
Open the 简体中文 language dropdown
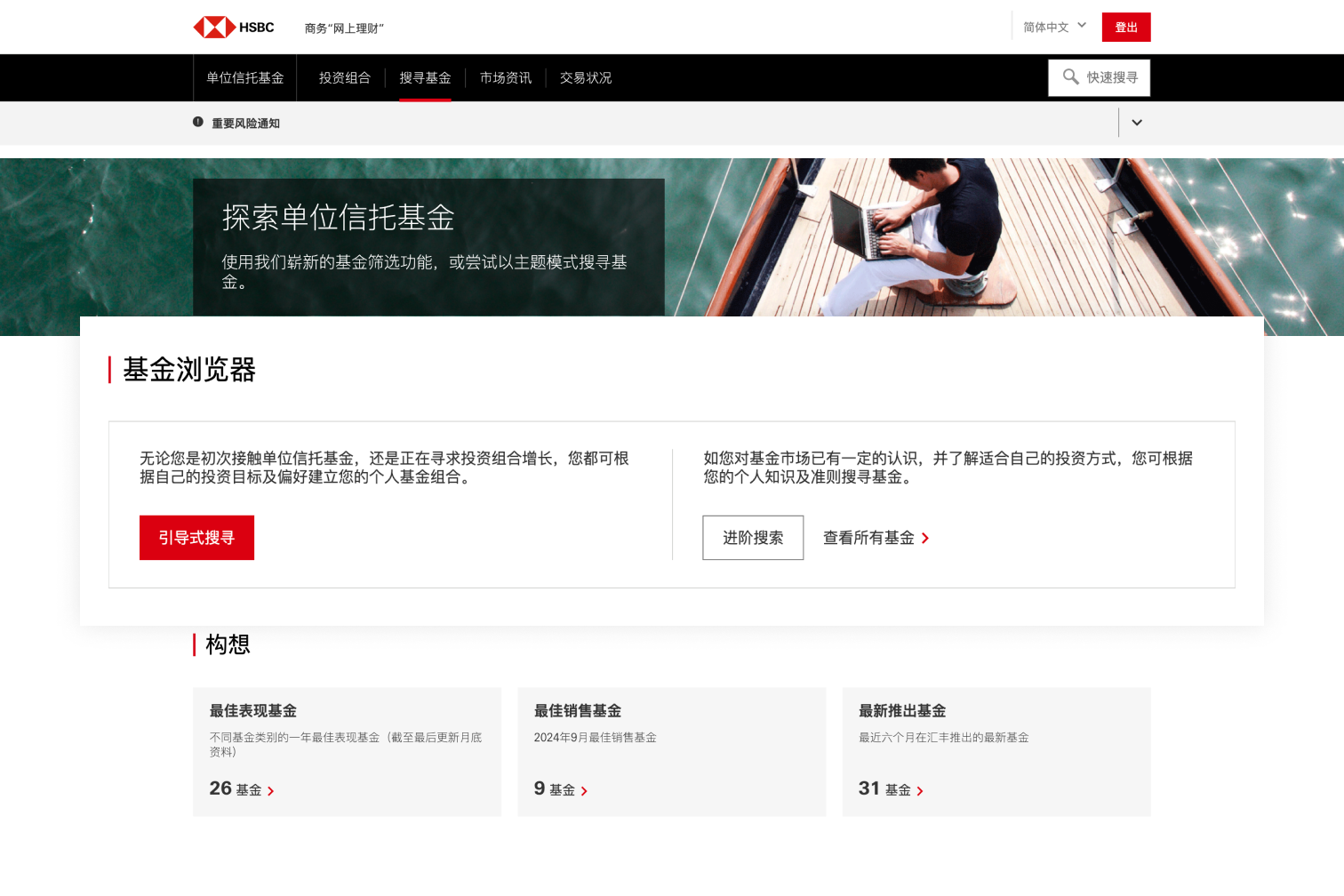click(x=1053, y=26)
